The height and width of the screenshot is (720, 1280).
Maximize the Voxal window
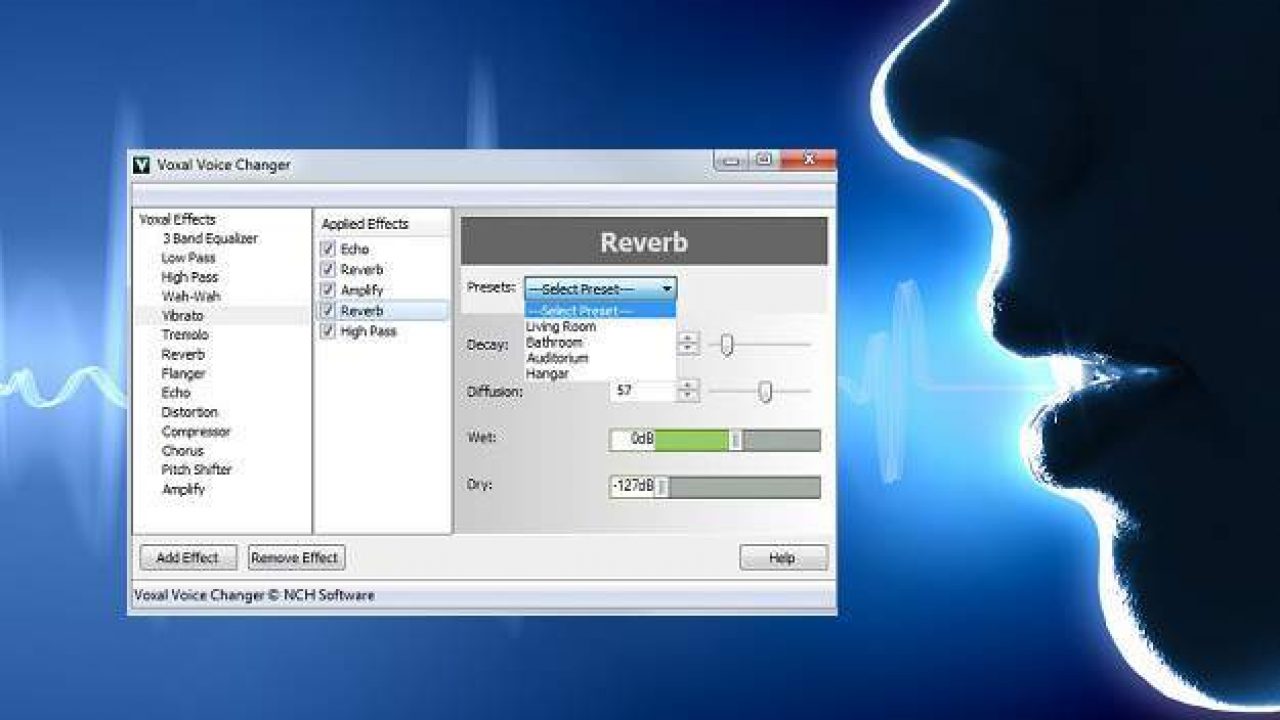pyautogui.click(x=762, y=158)
